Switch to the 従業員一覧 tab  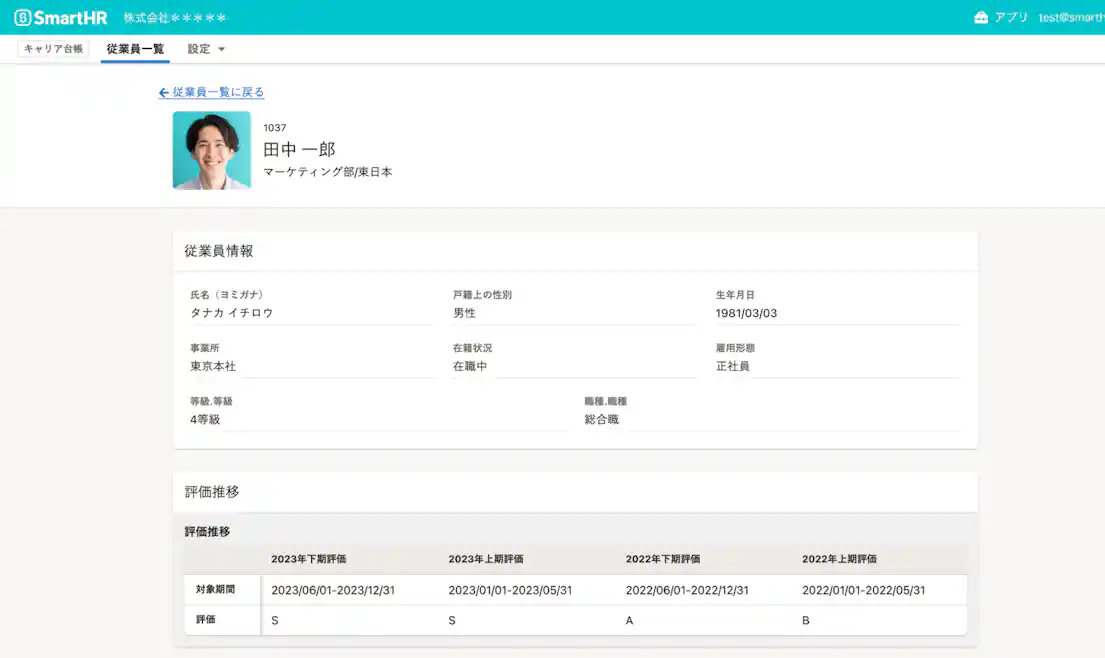coord(132,48)
